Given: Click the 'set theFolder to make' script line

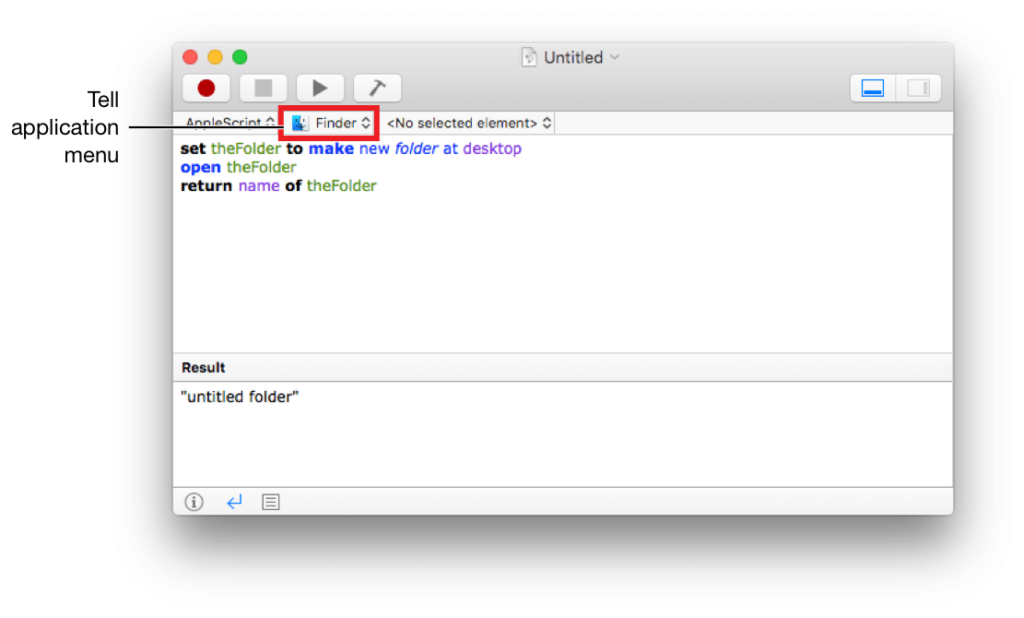Looking at the screenshot, I should pyautogui.click(x=351, y=149).
